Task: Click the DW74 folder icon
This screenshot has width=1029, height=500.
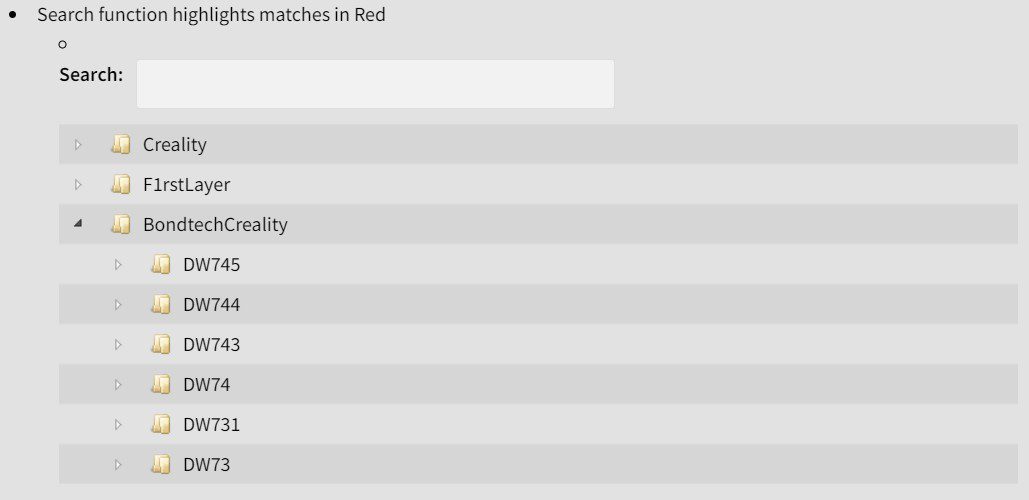Action: pyautogui.click(x=161, y=385)
